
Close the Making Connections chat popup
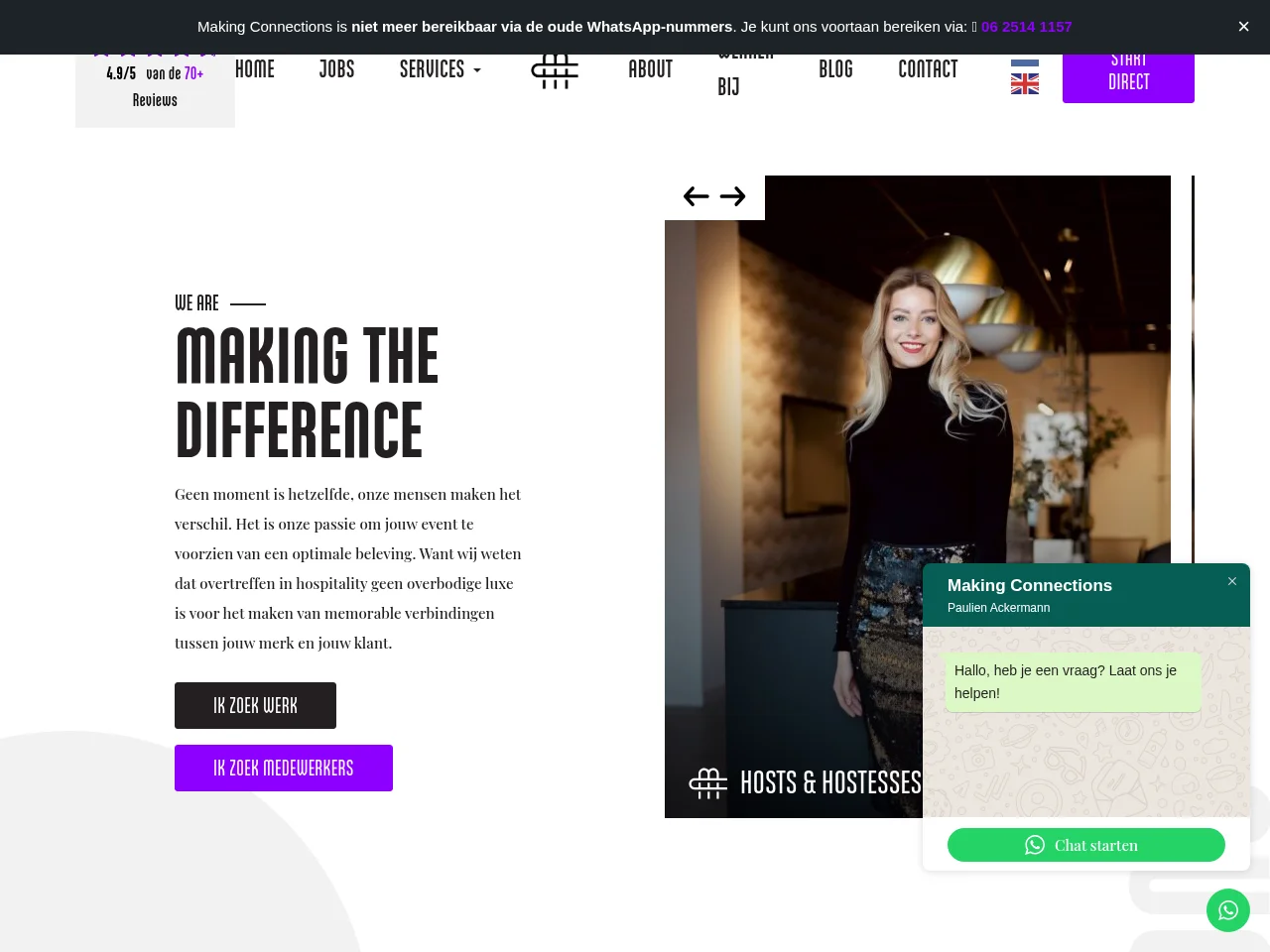point(1232,582)
